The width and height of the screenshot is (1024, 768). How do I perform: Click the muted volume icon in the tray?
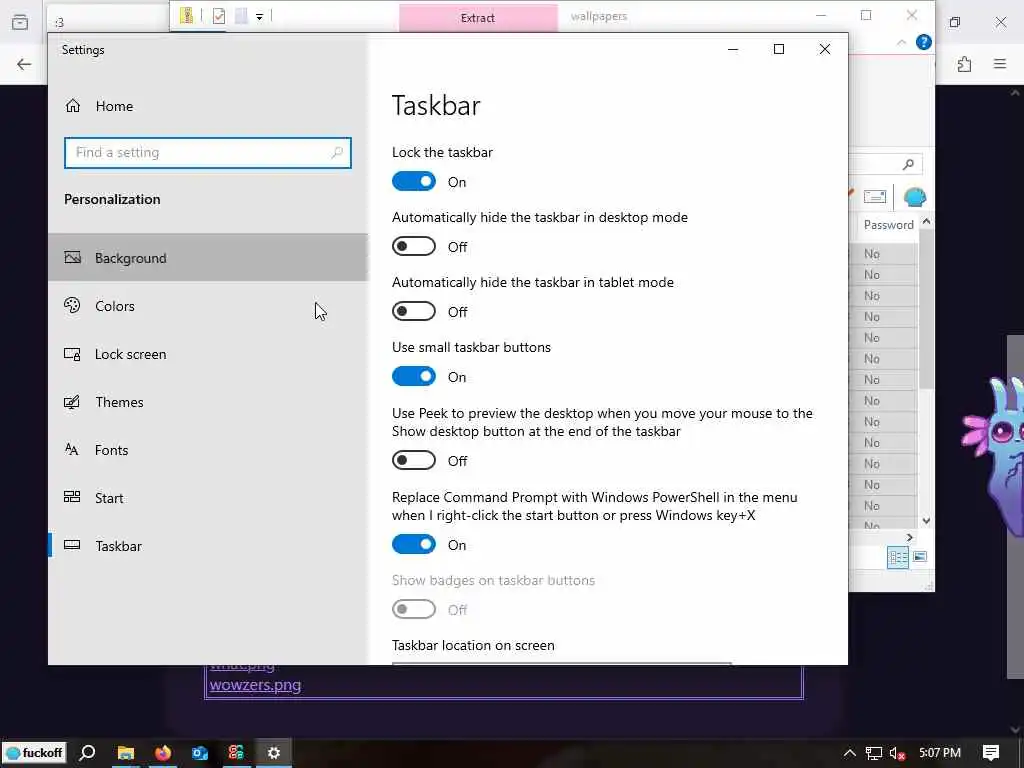pyautogui.click(x=897, y=754)
